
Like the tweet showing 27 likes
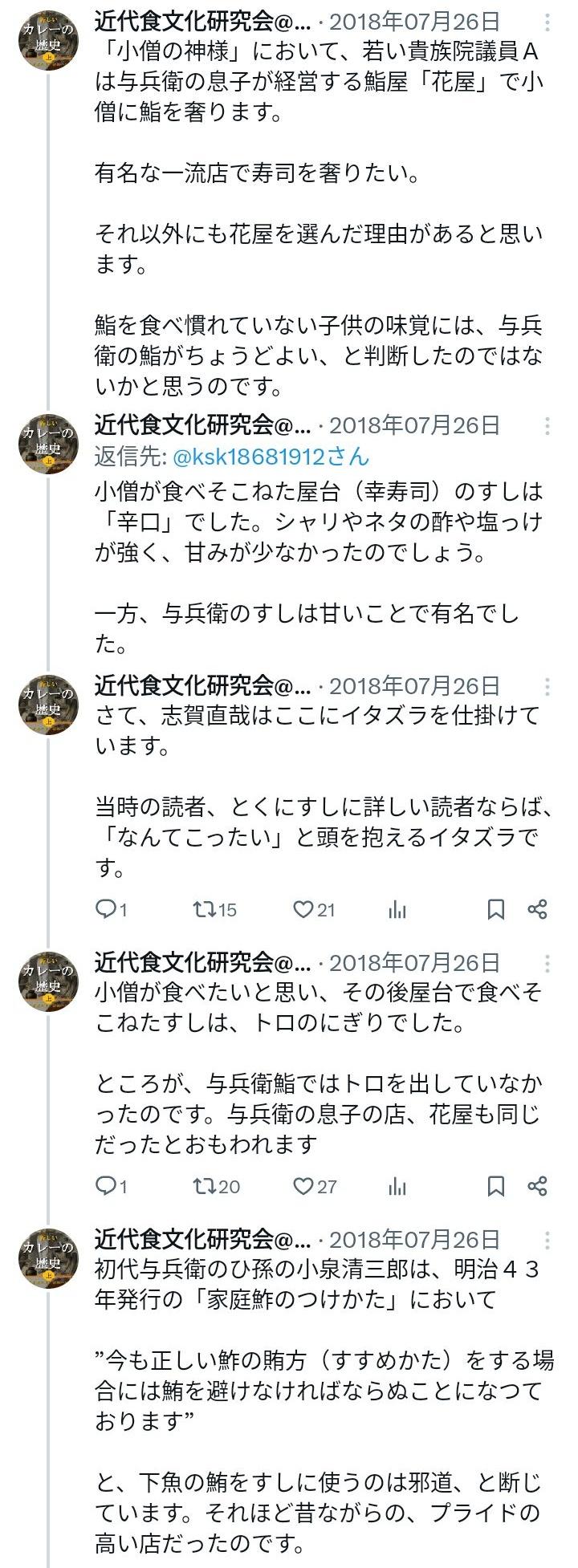(x=303, y=1186)
